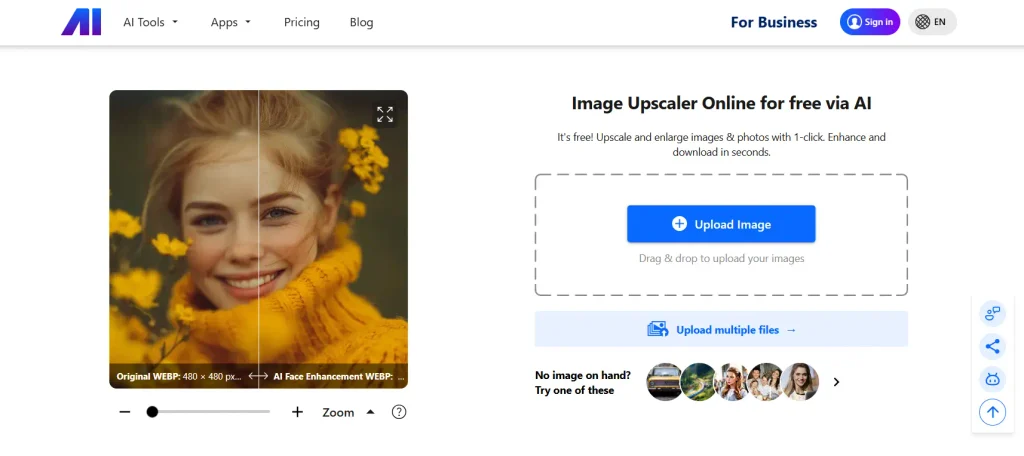Screen dimensions: 1024x456
Task: Open the AI Tools dropdown menu
Action: click(x=151, y=22)
